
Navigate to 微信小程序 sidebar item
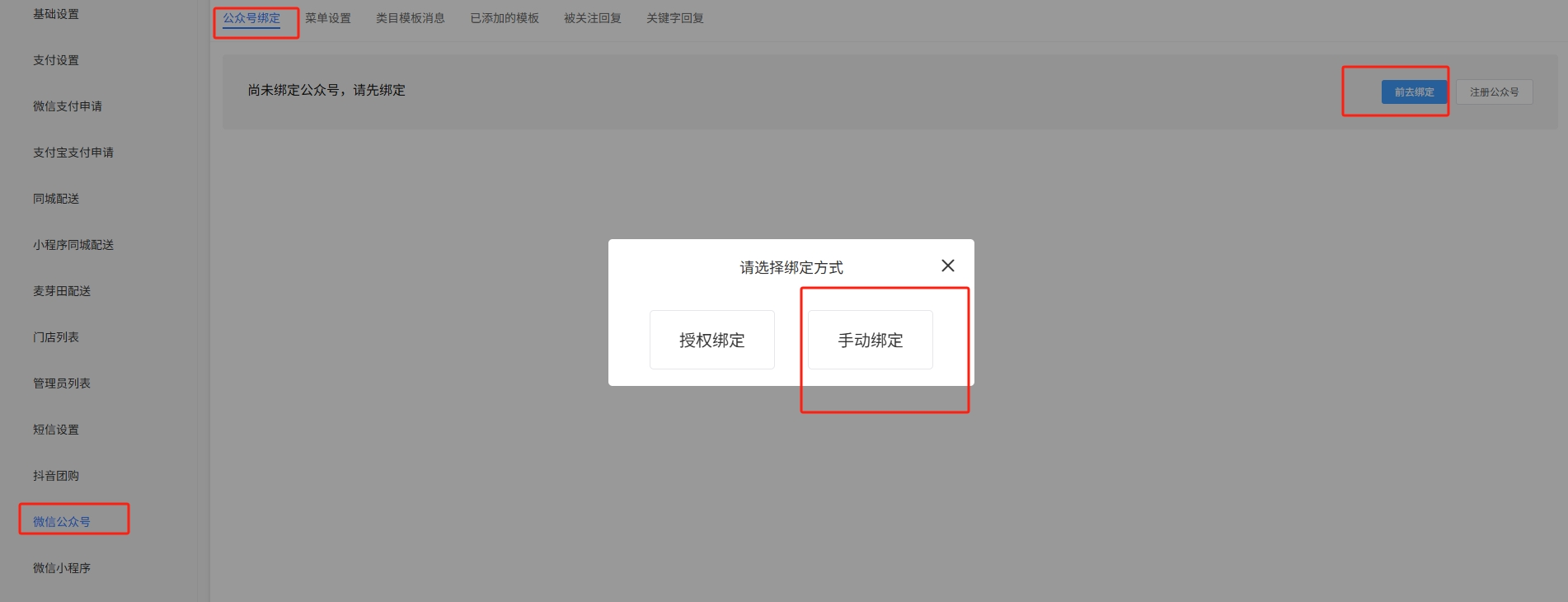click(x=62, y=568)
